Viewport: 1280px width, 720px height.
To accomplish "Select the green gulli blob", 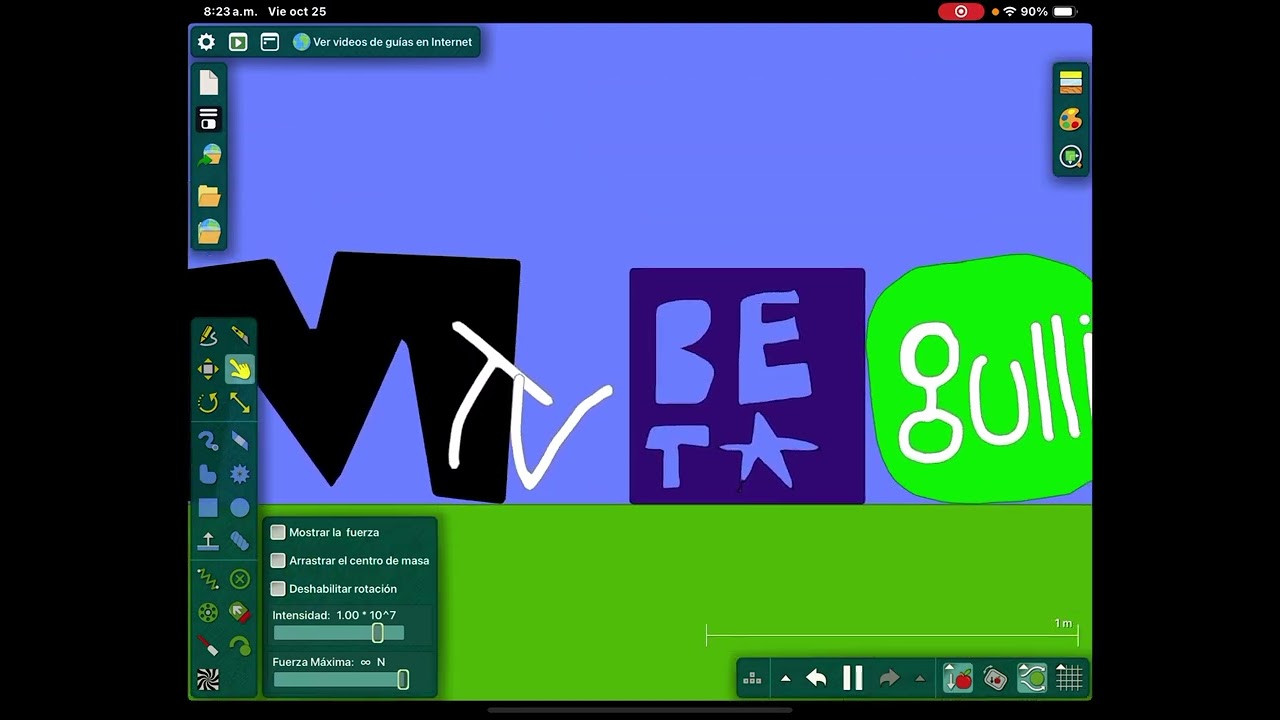I will [x=979, y=378].
